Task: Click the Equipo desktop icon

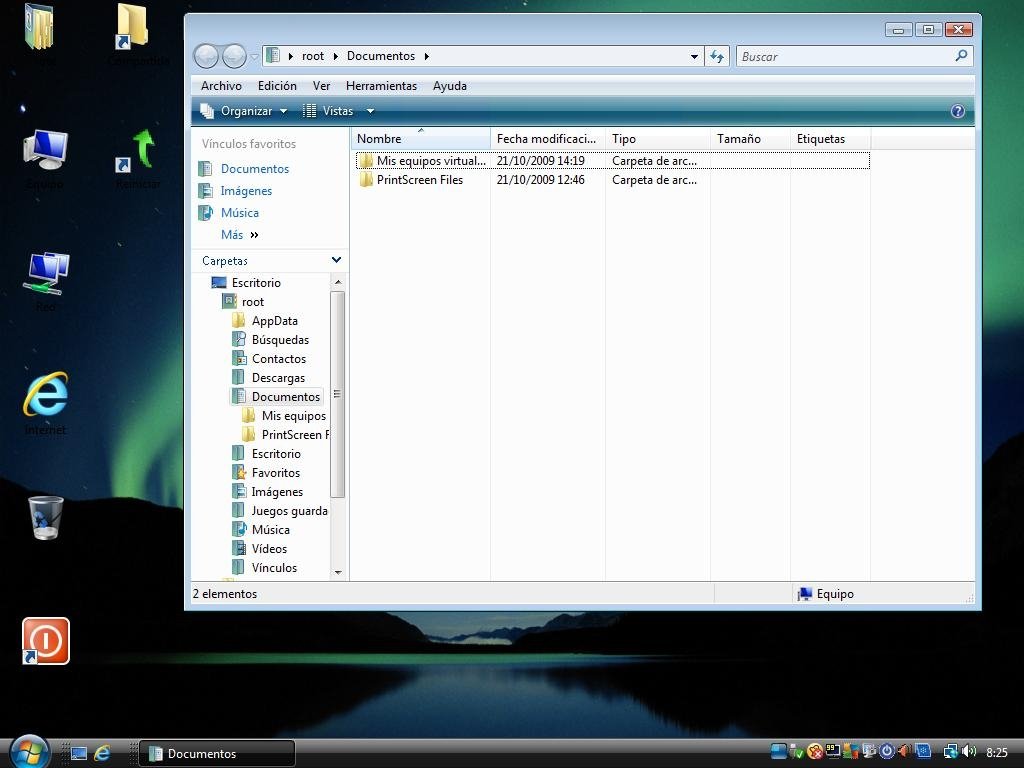Action: click(x=45, y=159)
